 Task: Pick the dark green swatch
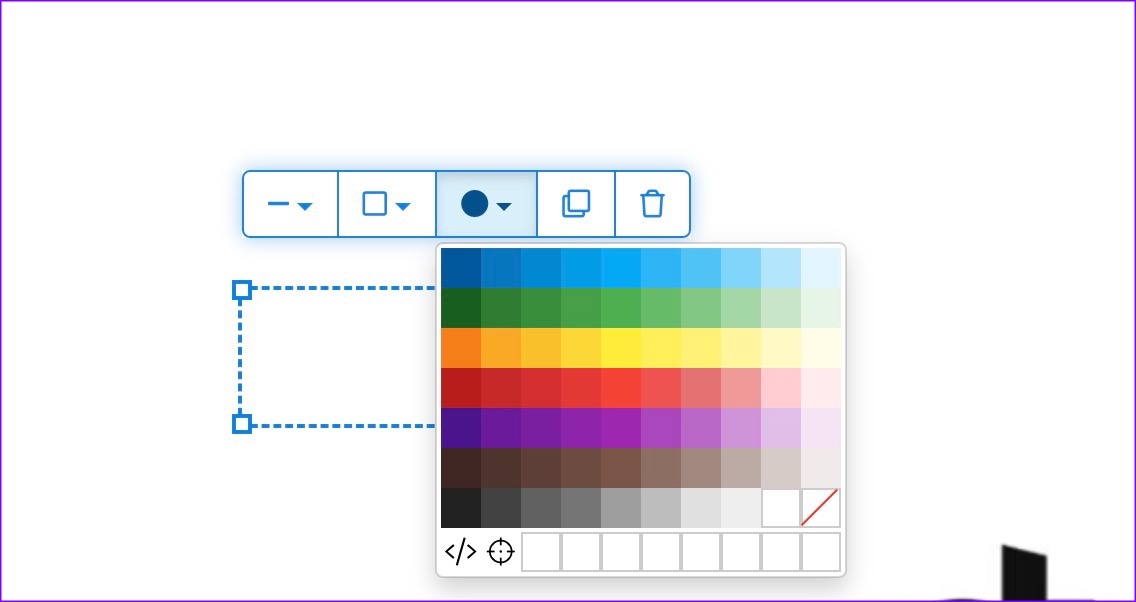(x=460, y=308)
